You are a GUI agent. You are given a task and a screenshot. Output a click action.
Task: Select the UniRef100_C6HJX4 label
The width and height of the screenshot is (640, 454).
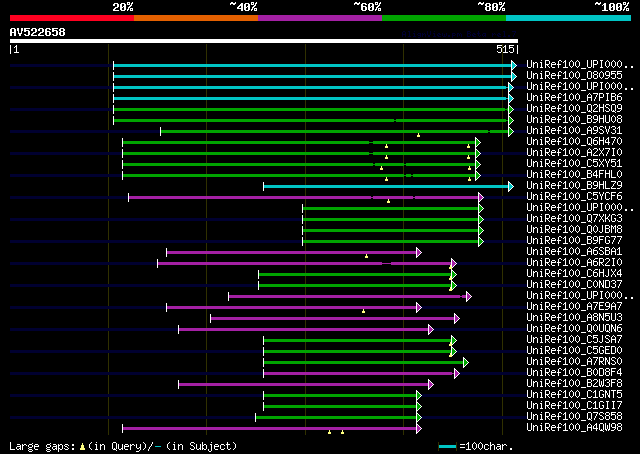tap(574, 274)
